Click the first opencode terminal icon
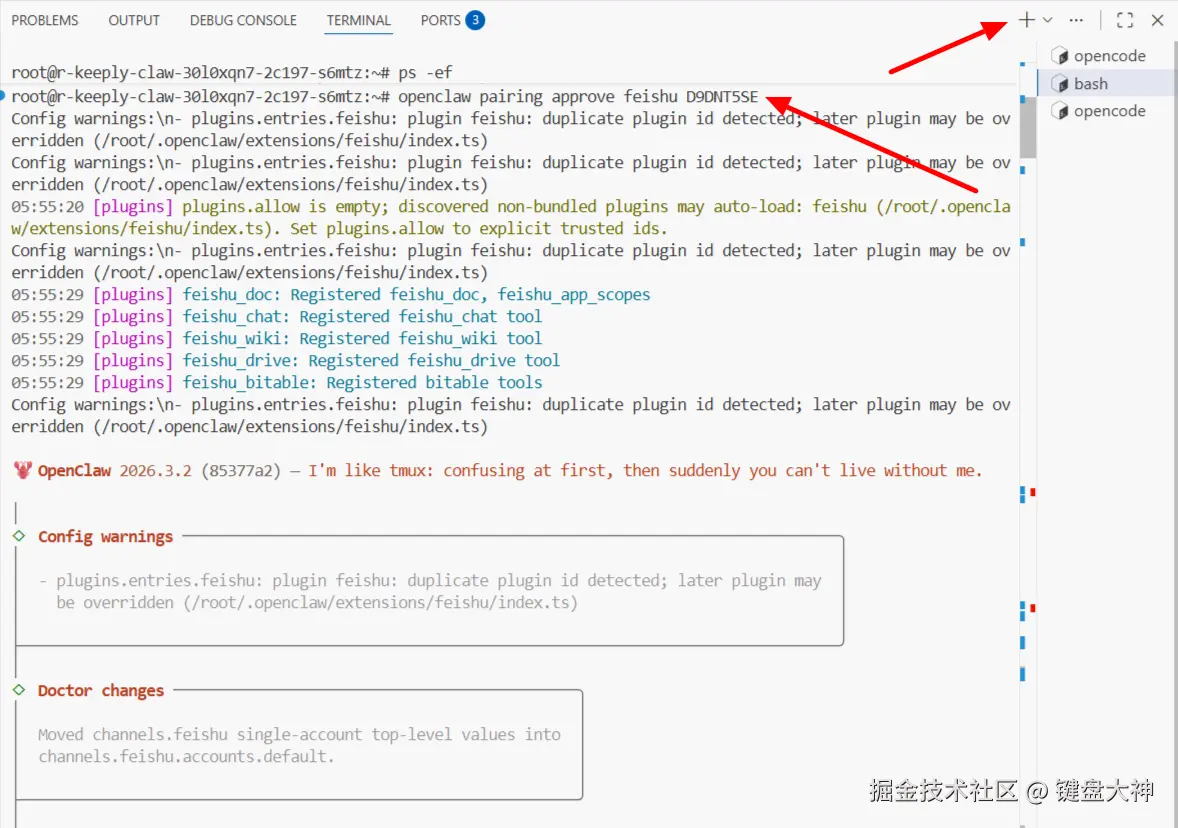 click(x=1059, y=56)
